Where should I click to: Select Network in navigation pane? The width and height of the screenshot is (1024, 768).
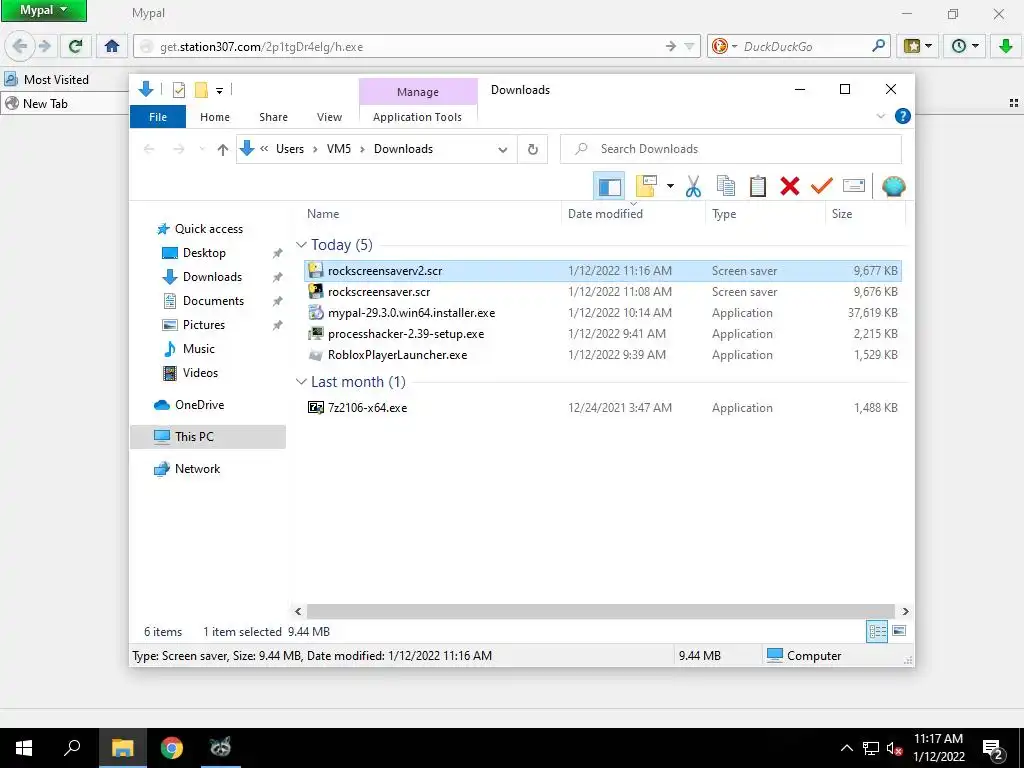(x=197, y=469)
